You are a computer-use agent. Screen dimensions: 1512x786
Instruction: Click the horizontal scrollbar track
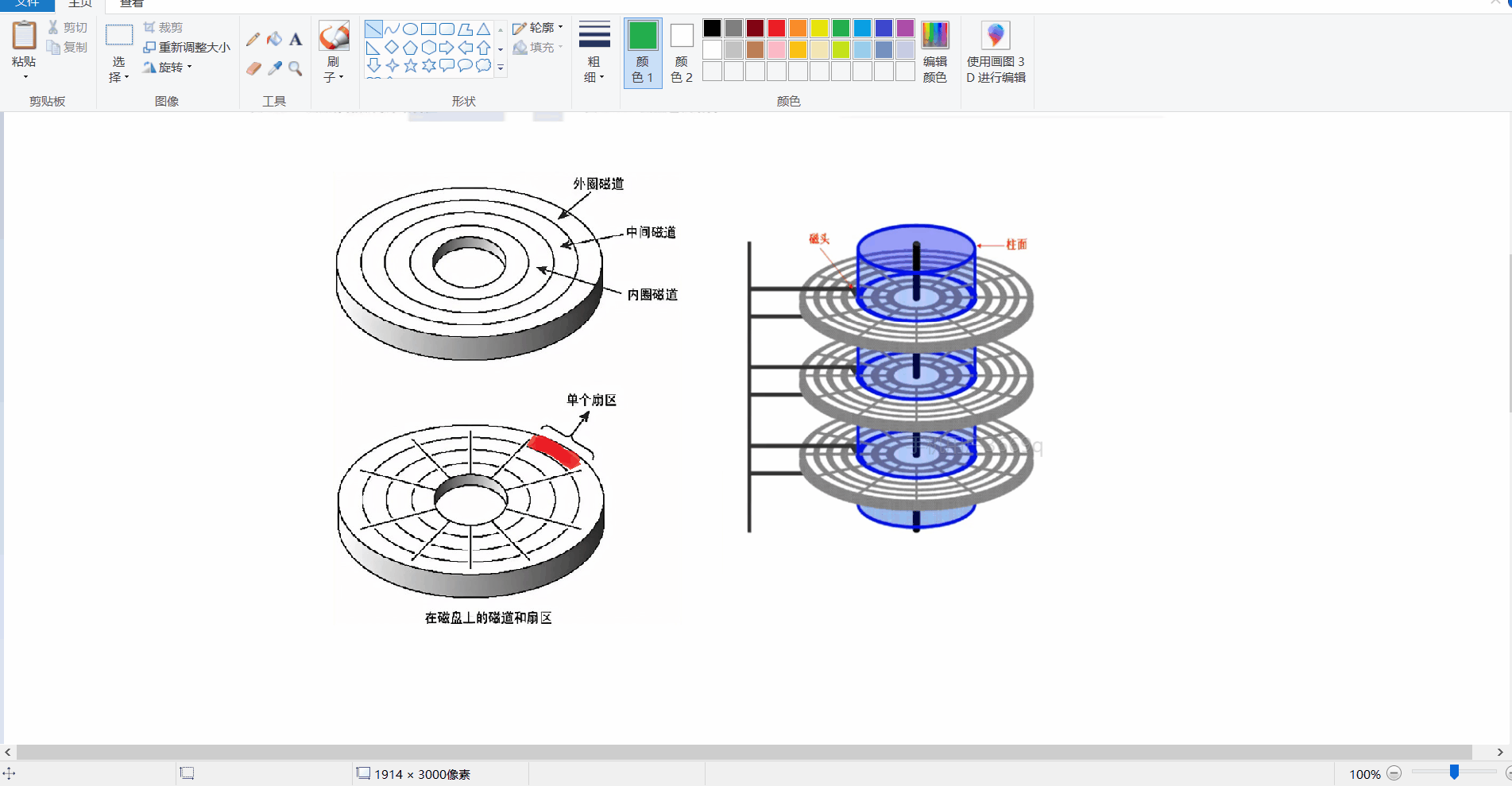pyautogui.click(x=744, y=752)
